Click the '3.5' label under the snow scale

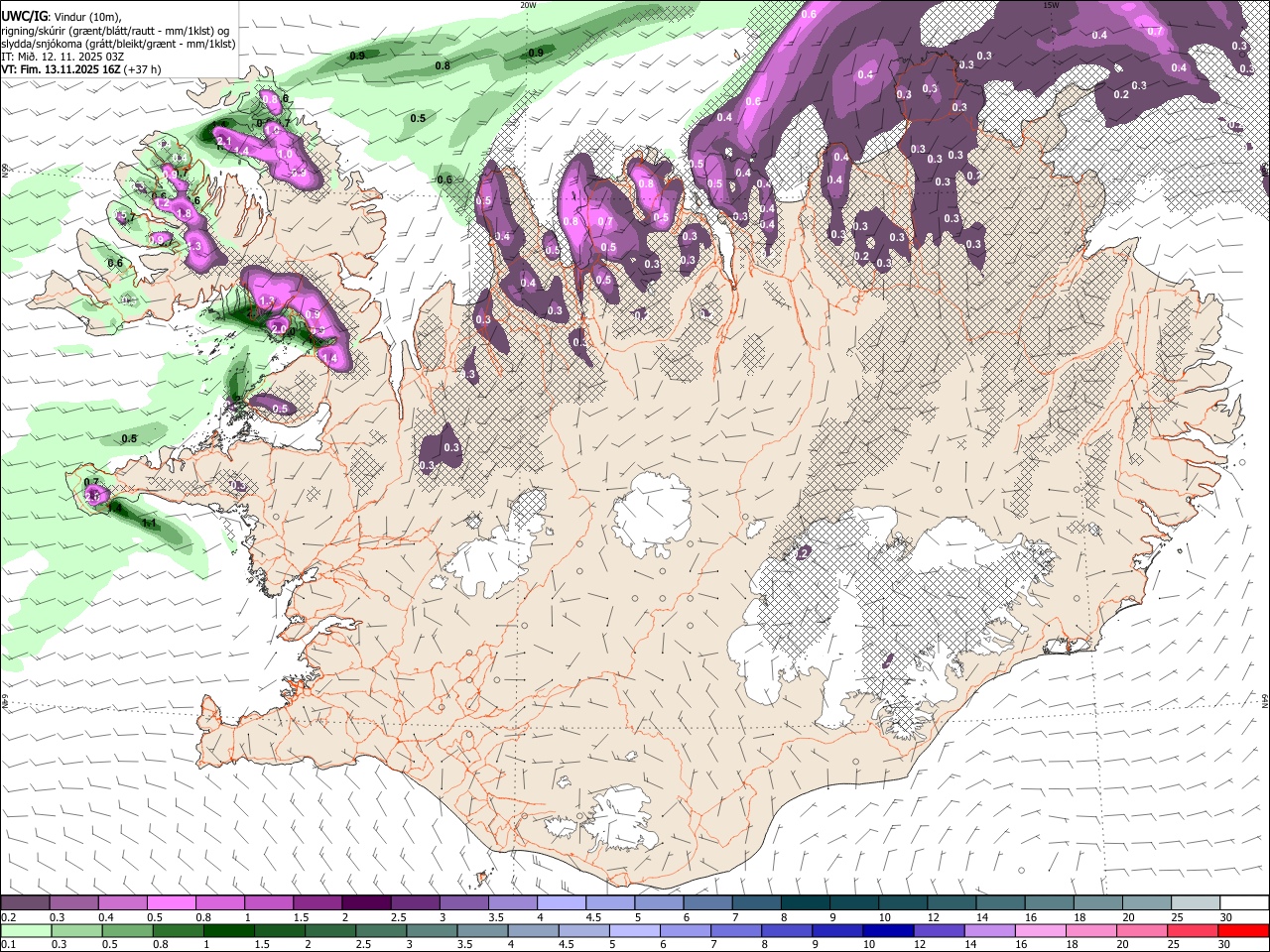[x=495, y=917]
